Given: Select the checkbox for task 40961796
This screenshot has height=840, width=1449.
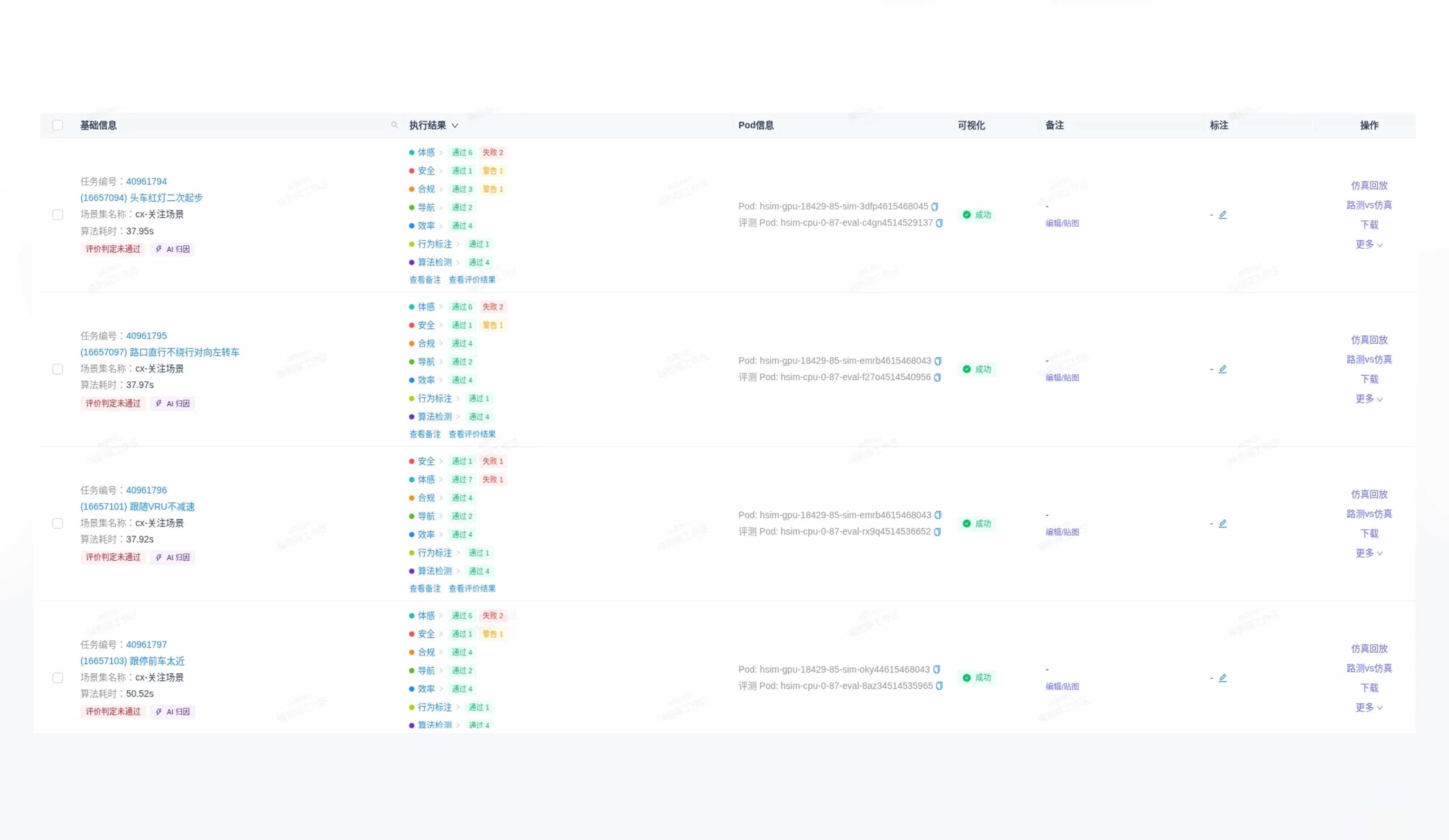Looking at the screenshot, I should point(58,523).
